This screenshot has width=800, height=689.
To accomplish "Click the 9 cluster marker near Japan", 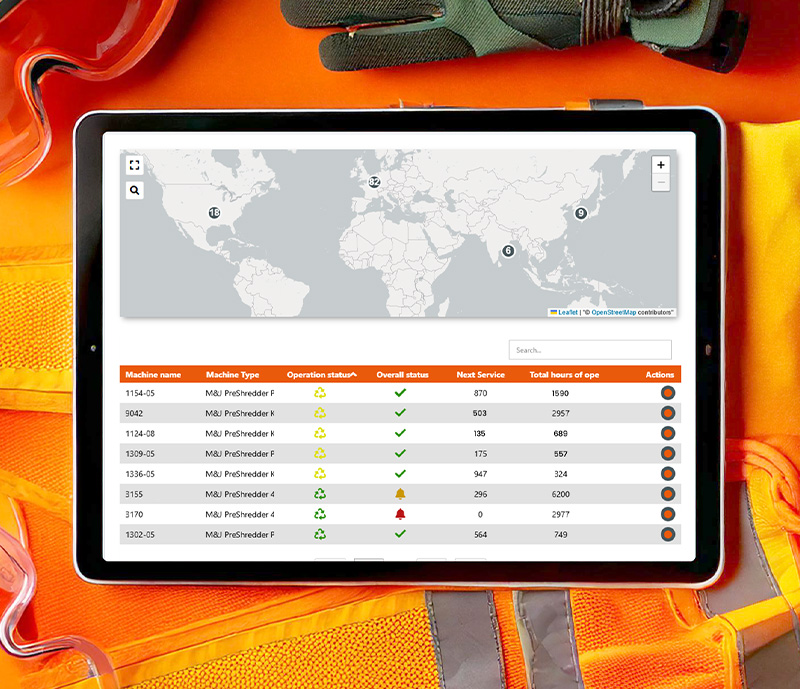I will (581, 213).
